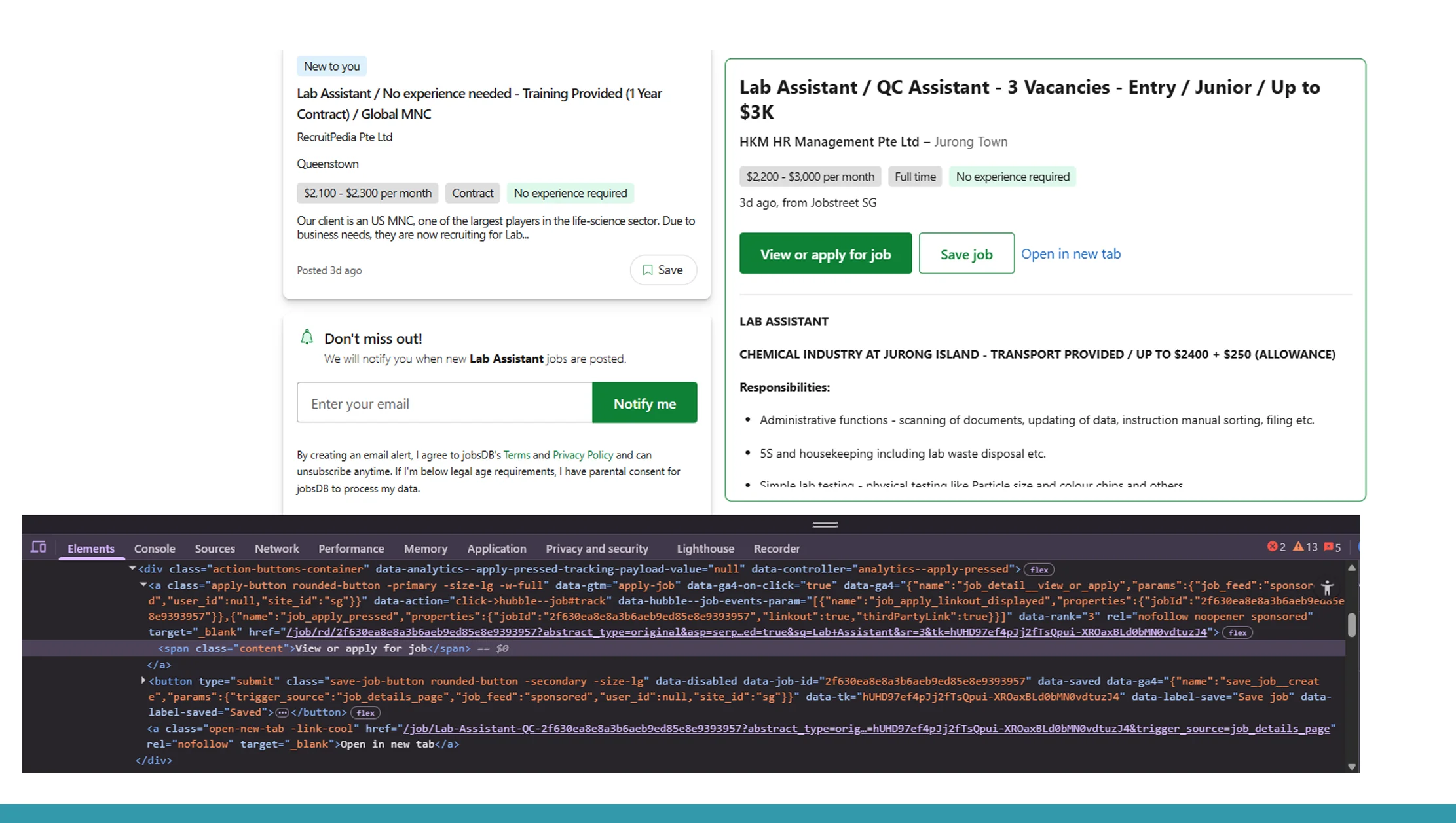Toggle the device toolbar icon in DevTools
1456x823 pixels.
pyautogui.click(x=39, y=547)
